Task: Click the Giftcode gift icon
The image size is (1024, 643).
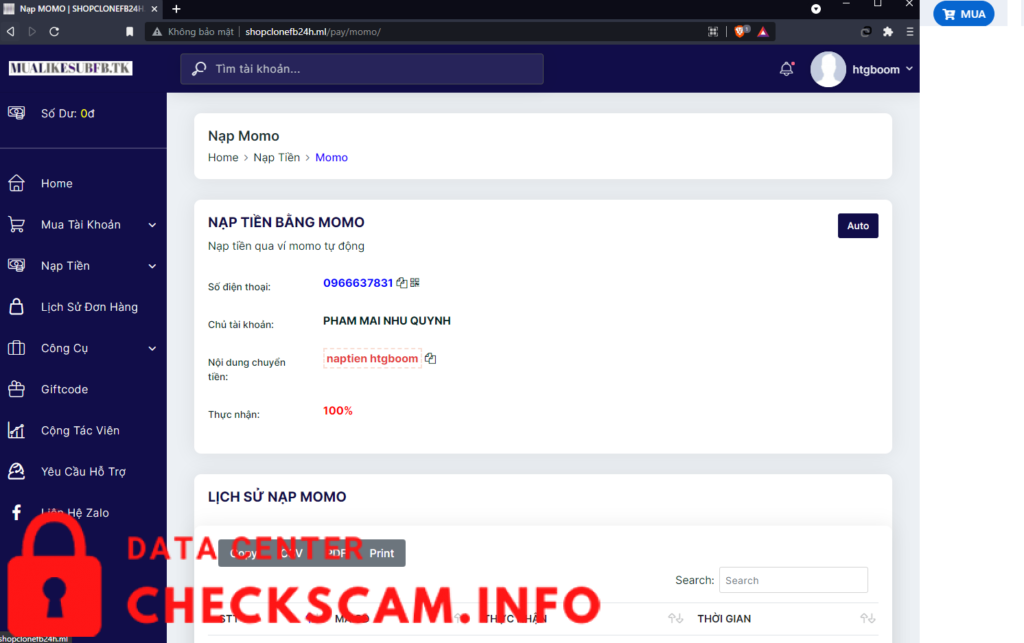Action: click(x=16, y=389)
